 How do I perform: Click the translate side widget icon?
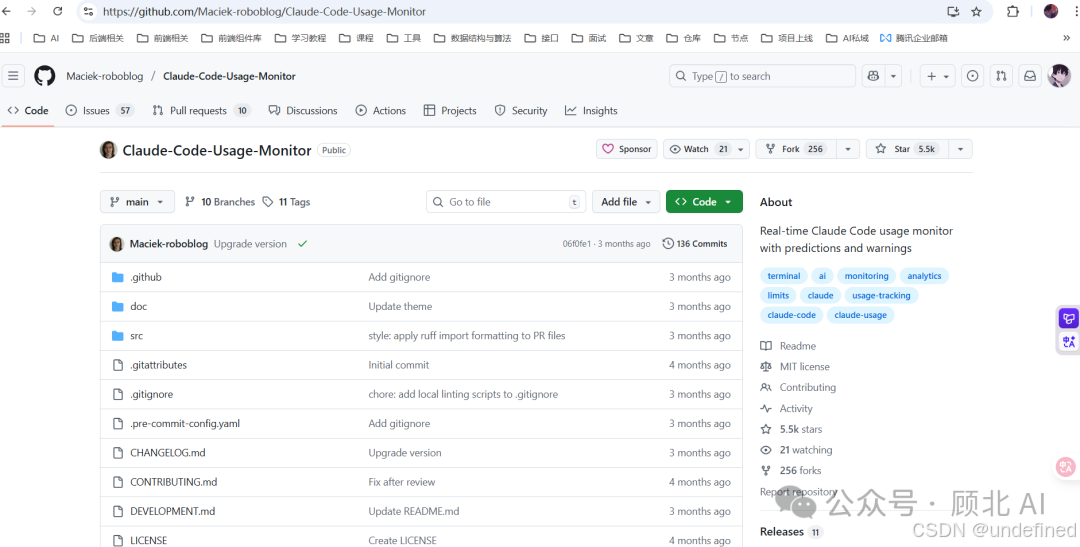pos(1068,341)
